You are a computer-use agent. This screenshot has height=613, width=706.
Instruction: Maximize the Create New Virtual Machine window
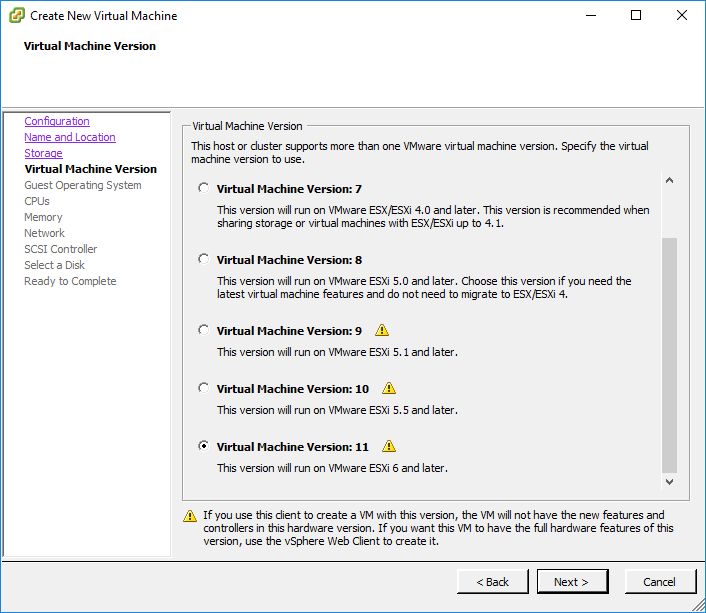636,15
